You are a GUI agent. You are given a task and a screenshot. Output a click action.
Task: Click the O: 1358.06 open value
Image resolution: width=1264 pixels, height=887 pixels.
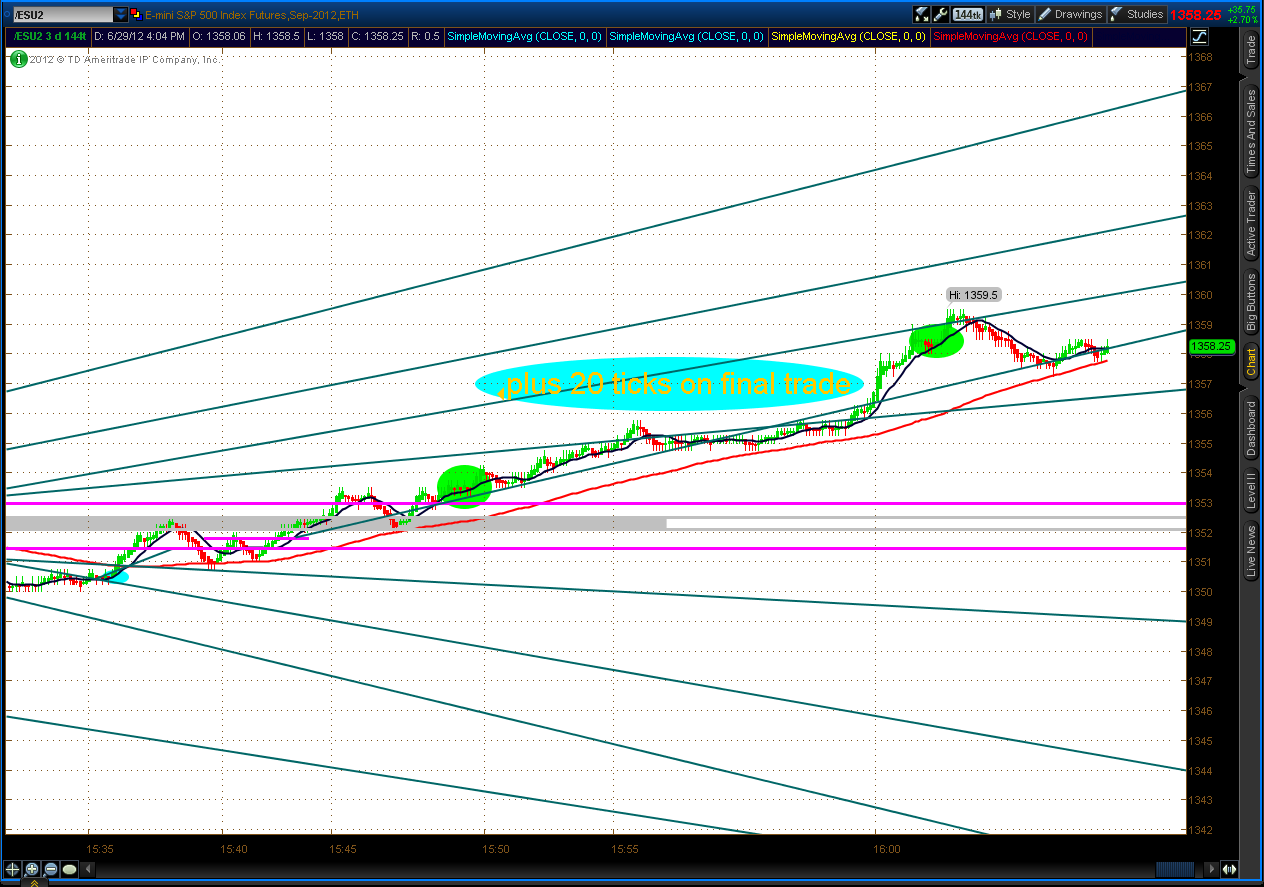pos(220,36)
